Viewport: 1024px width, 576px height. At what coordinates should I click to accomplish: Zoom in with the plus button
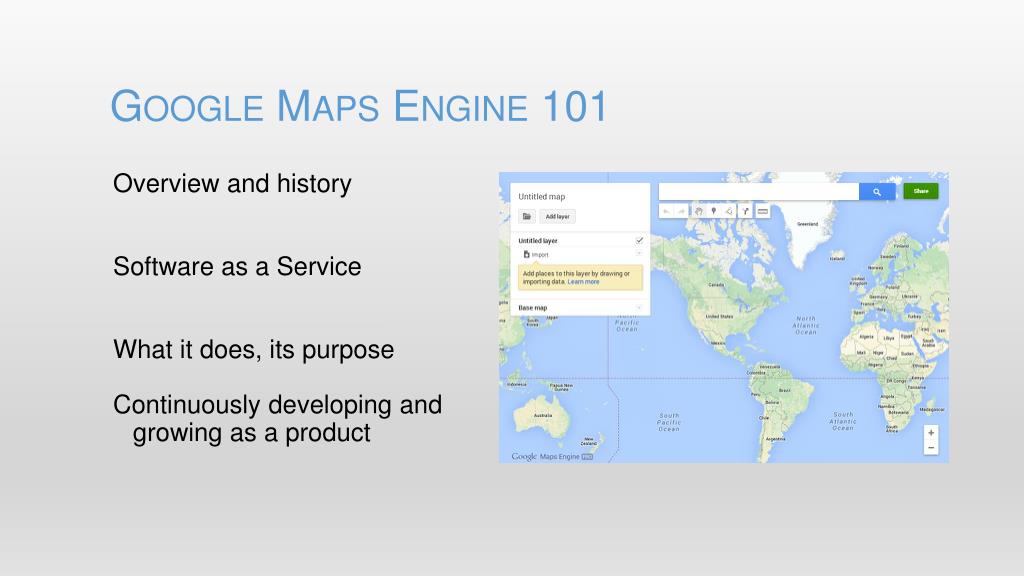click(931, 432)
